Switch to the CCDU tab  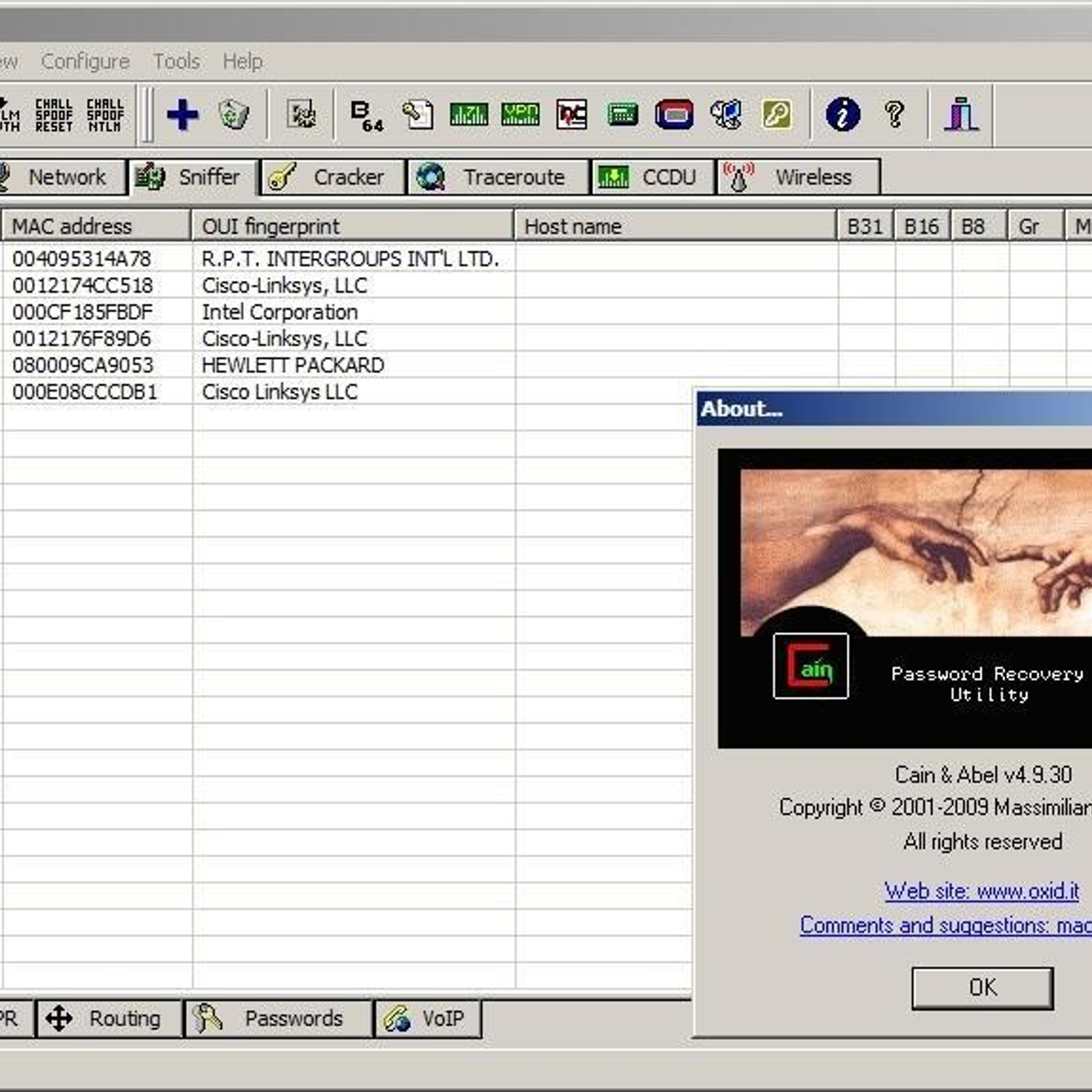[x=653, y=177]
